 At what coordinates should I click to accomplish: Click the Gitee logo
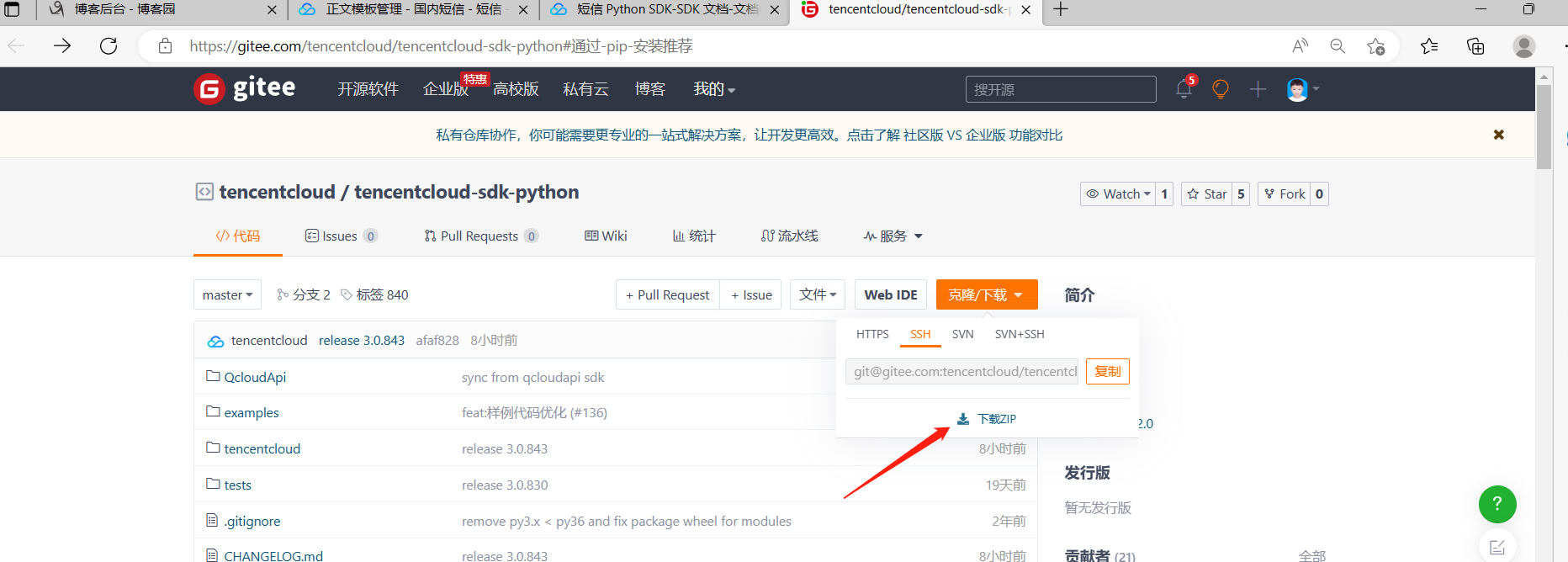[x=245, y=88]
